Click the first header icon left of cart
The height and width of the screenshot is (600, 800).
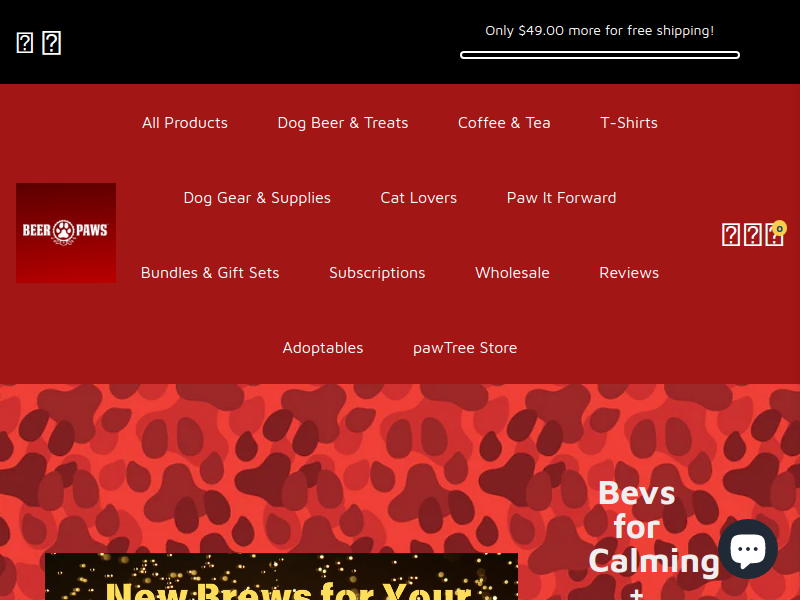[731, 235]
